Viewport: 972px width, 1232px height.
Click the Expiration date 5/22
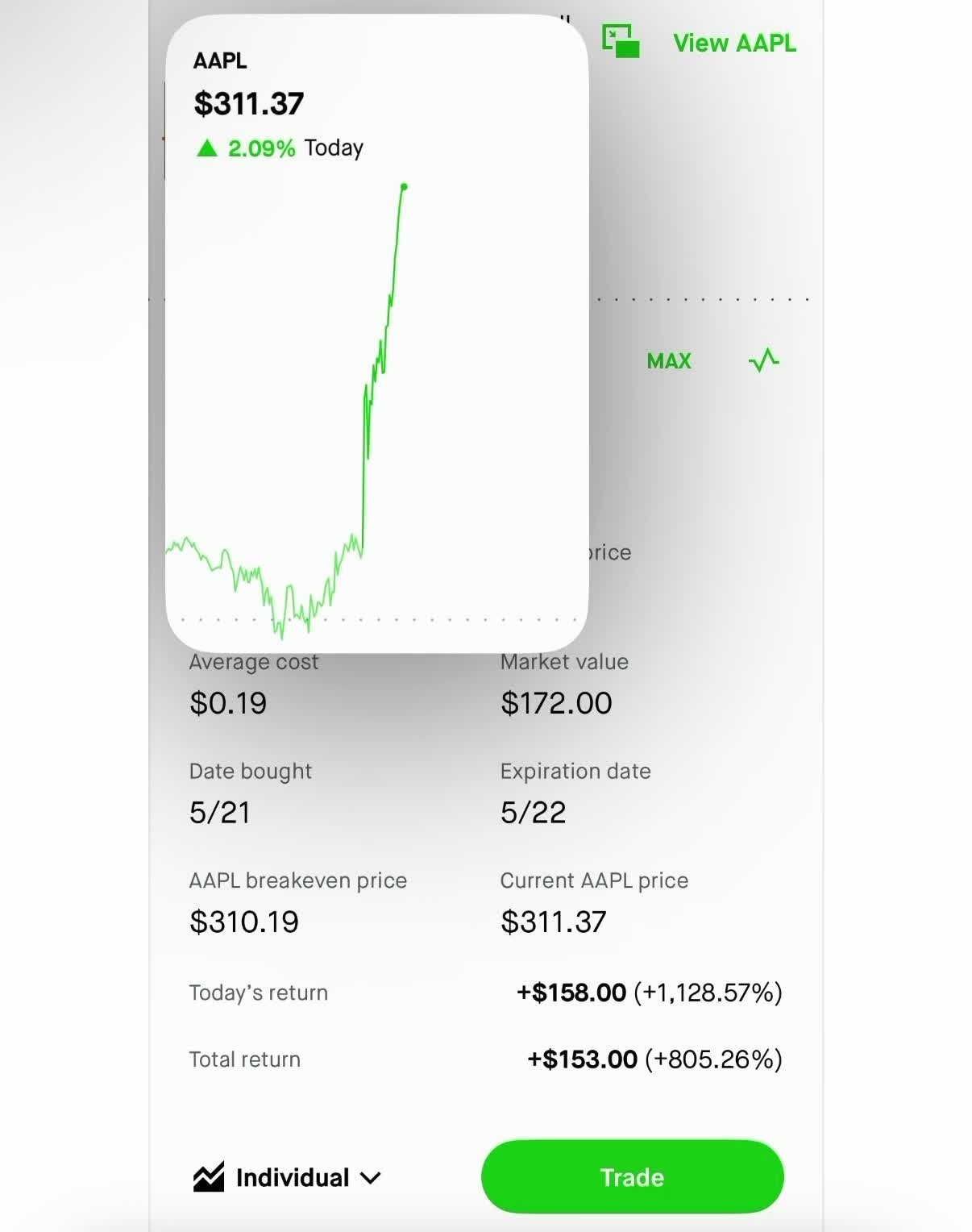click(533, 812)
